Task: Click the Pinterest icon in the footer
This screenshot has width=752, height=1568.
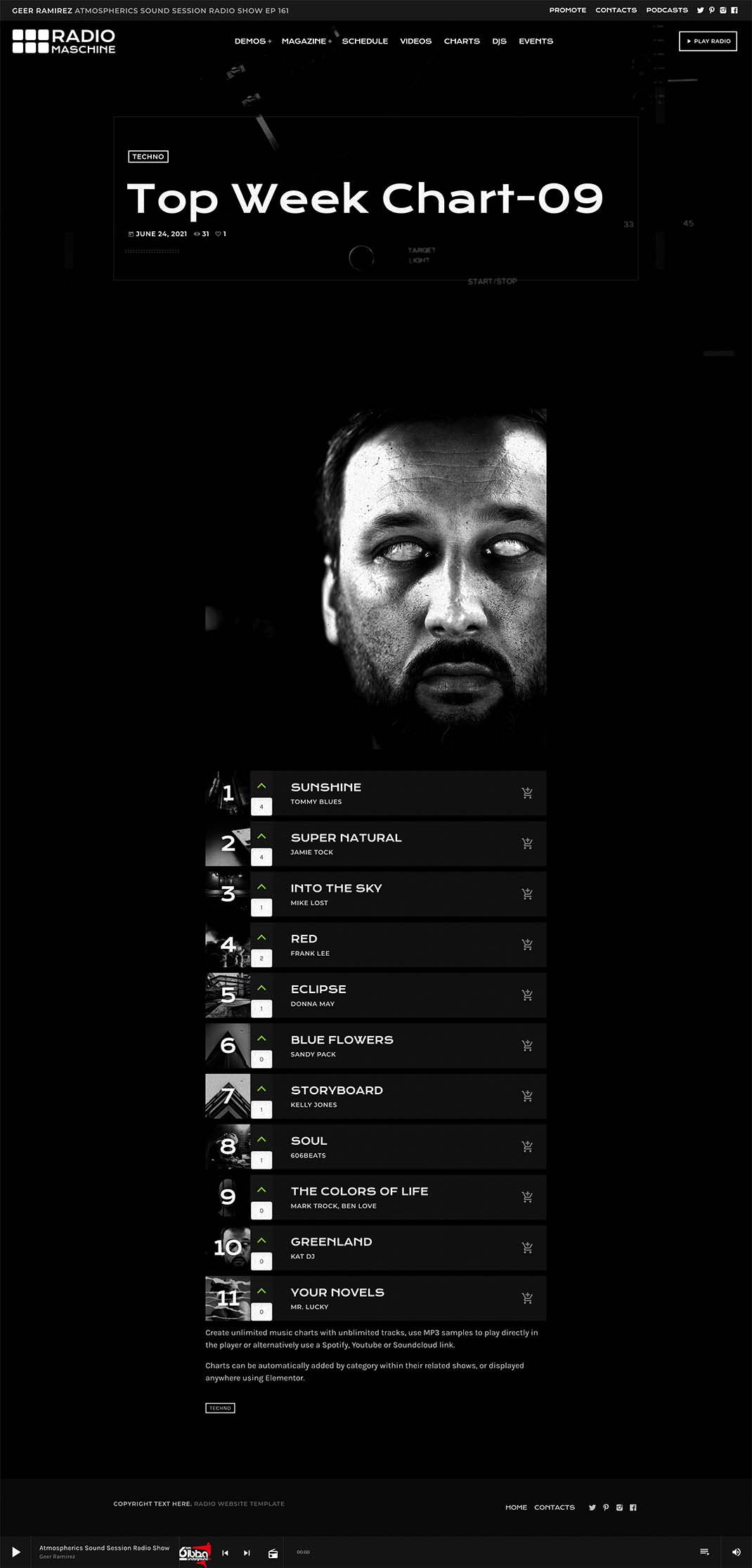Action: click(x=606, y=1508)
